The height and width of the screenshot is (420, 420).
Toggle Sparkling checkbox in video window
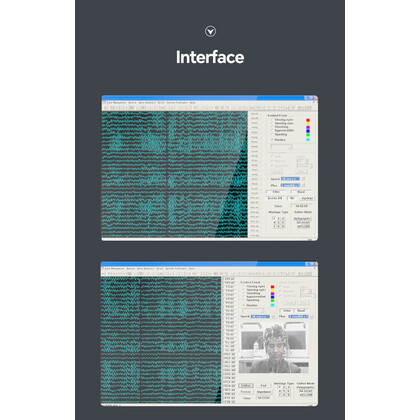(x=244, y=300)
